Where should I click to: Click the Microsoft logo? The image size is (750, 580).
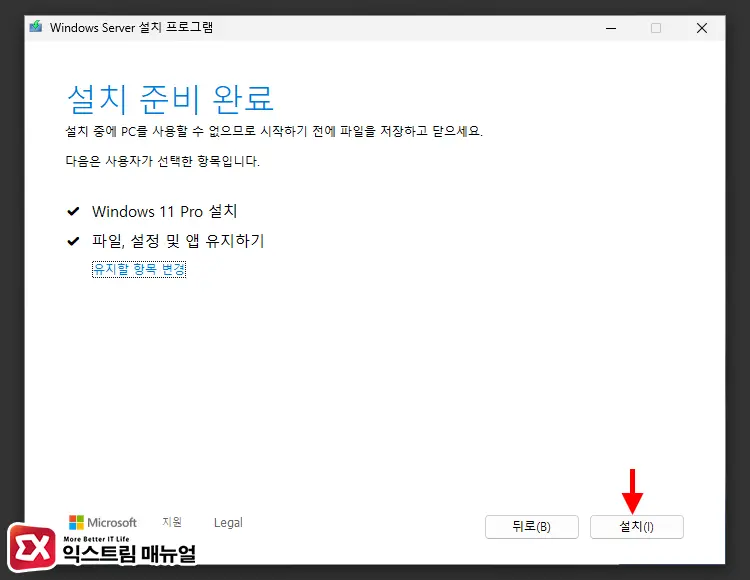pos(103,522)
